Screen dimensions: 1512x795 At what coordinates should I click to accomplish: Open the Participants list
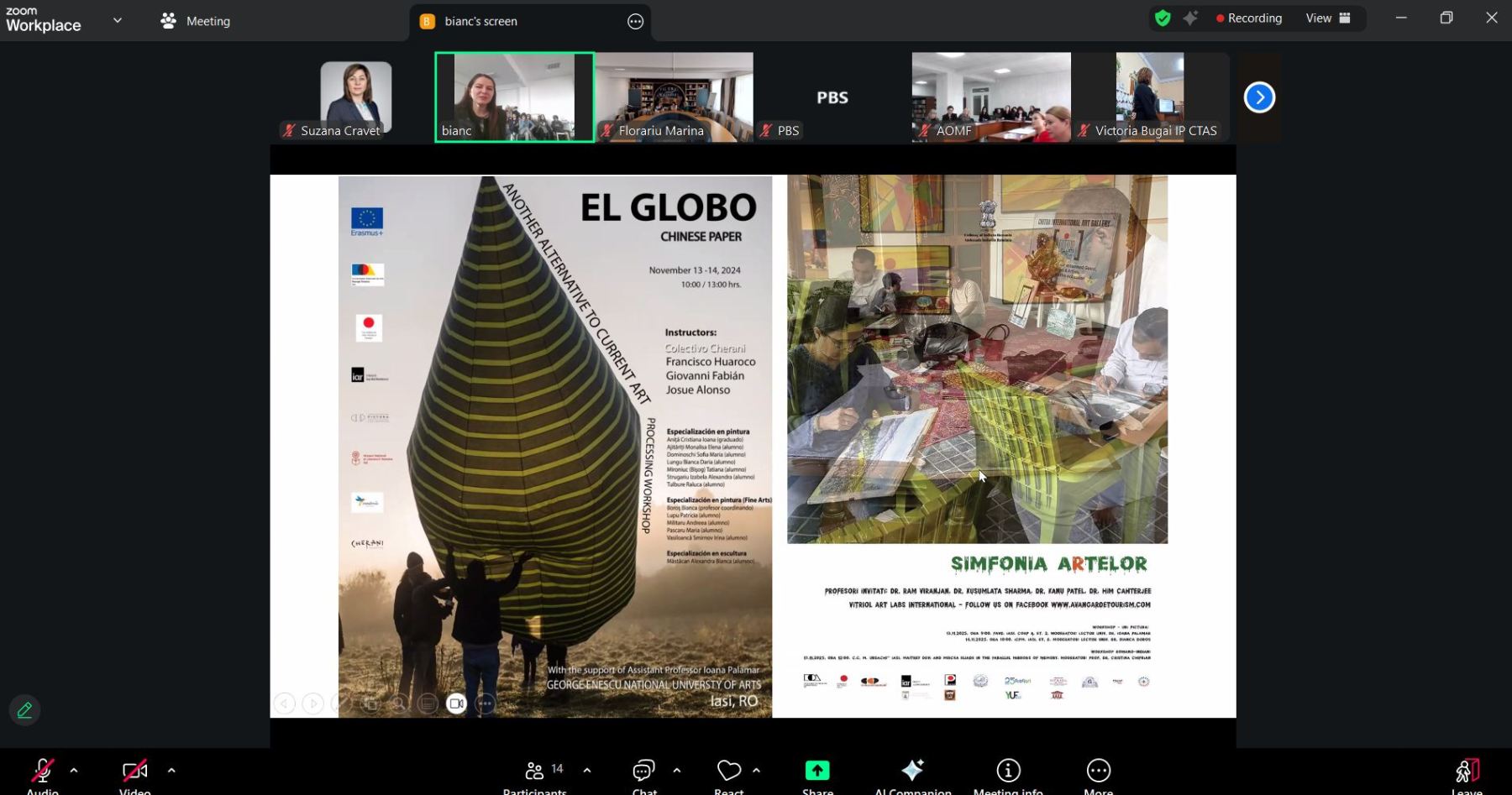(x=535, y=771)
